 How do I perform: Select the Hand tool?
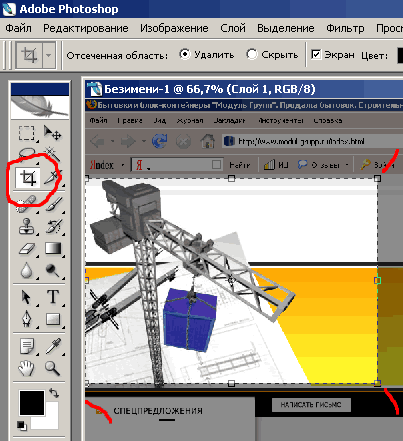pos(26,368)
